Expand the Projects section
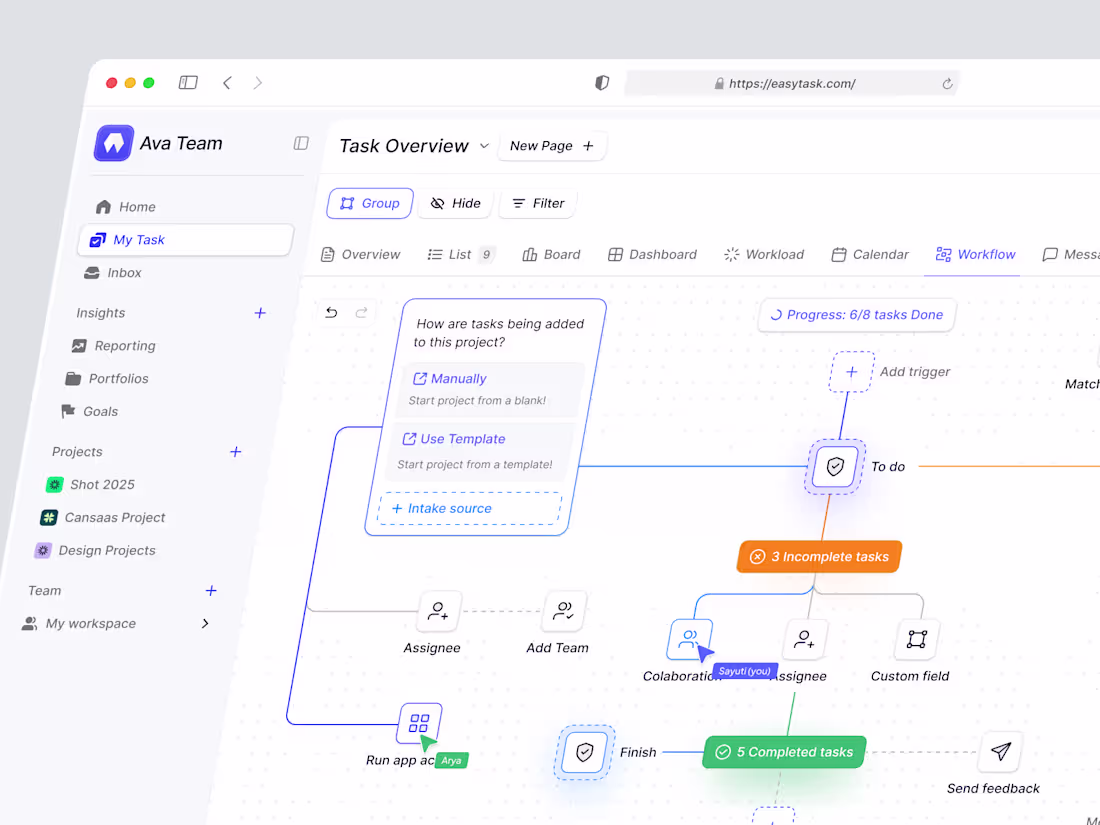Image resolution: width=1100 pixels, height=825 pixels. (x=235, y=452)
